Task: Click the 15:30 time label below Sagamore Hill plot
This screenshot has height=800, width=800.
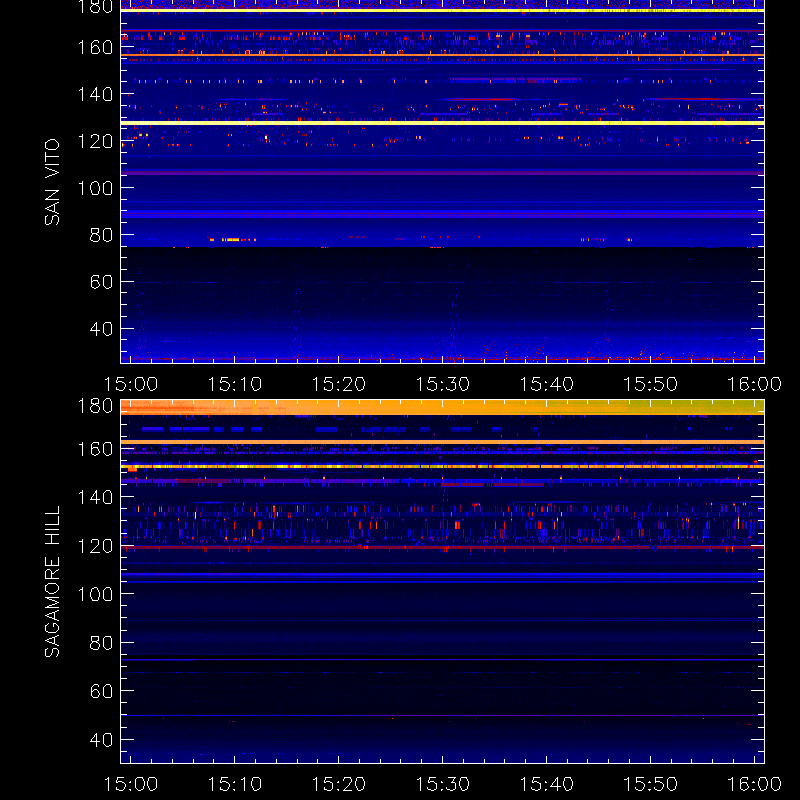Action: 442,784
